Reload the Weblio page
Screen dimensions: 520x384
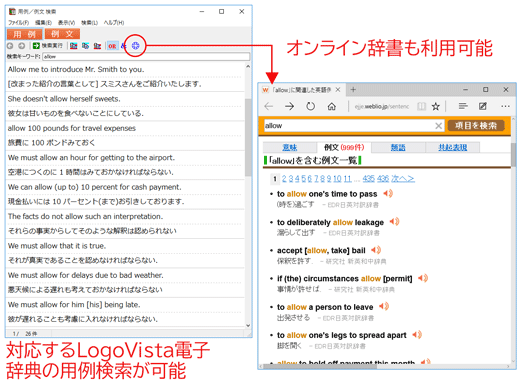(x=310, y=106)
